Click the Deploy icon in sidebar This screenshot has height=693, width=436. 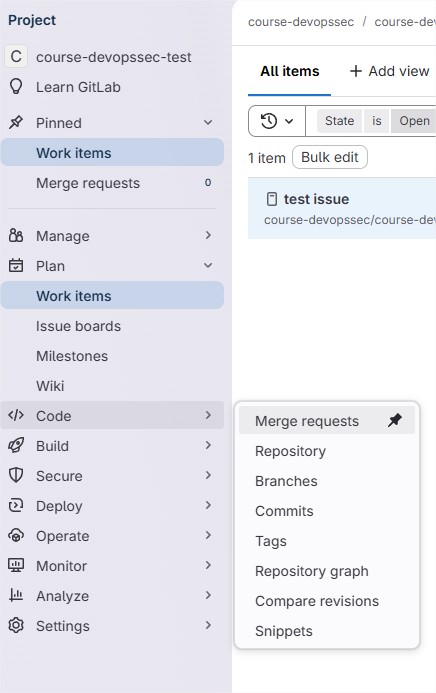[16, 506]
